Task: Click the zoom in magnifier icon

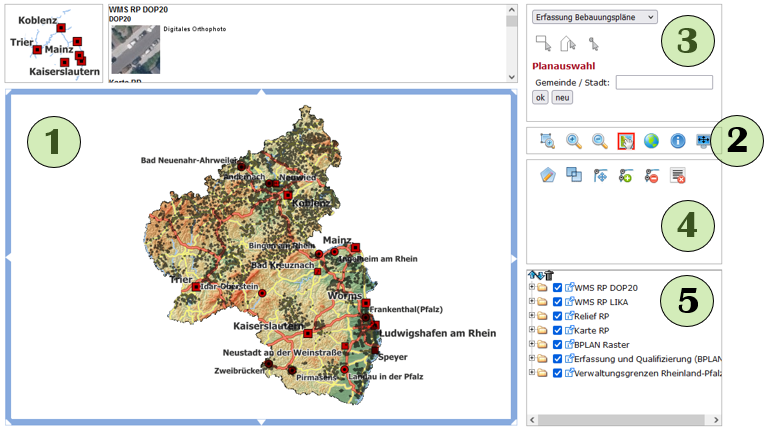Action: pyautogui.click(x=574, y=142)
